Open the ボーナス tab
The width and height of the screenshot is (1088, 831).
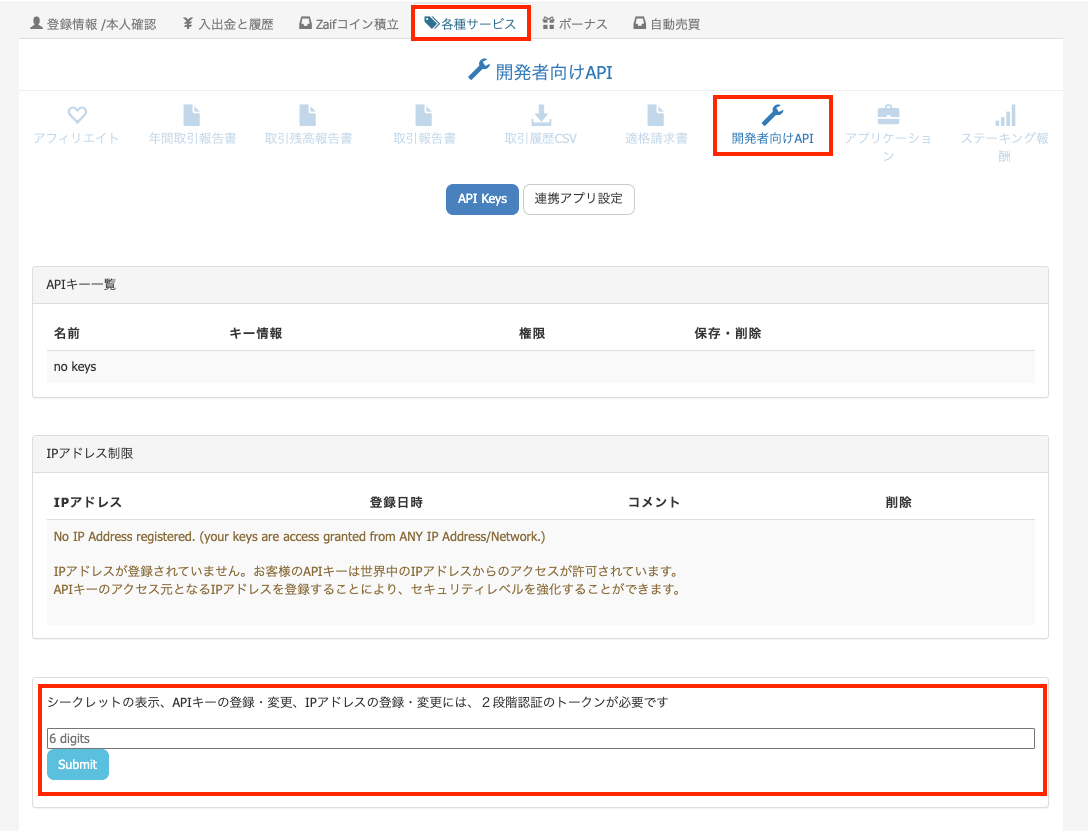pos(575,24)
